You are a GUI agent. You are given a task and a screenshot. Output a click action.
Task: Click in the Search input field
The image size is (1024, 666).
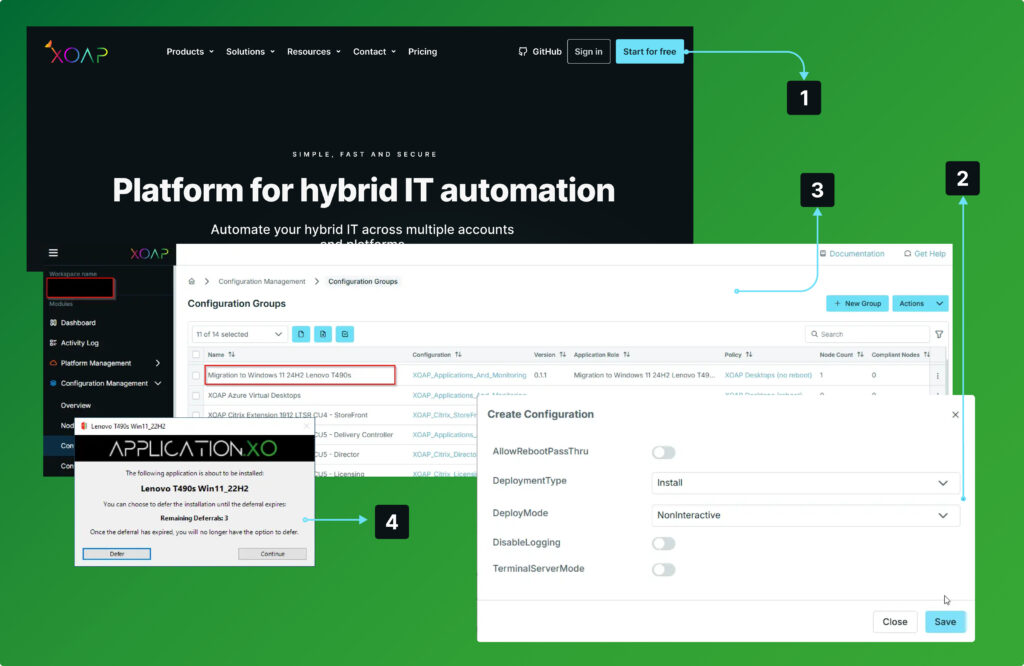[x=870, y=334]
